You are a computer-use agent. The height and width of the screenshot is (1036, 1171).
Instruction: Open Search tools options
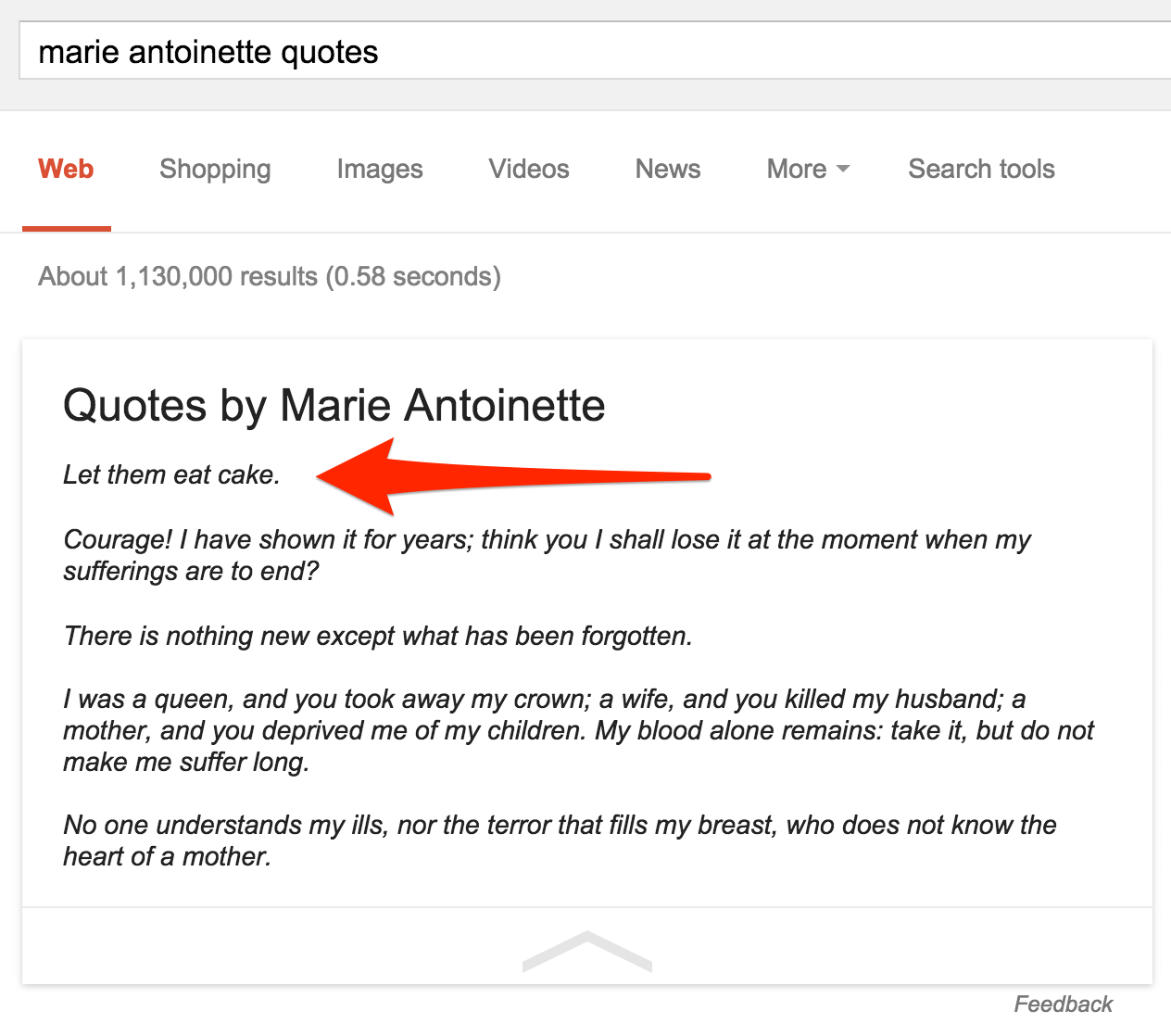pos(980,169)
